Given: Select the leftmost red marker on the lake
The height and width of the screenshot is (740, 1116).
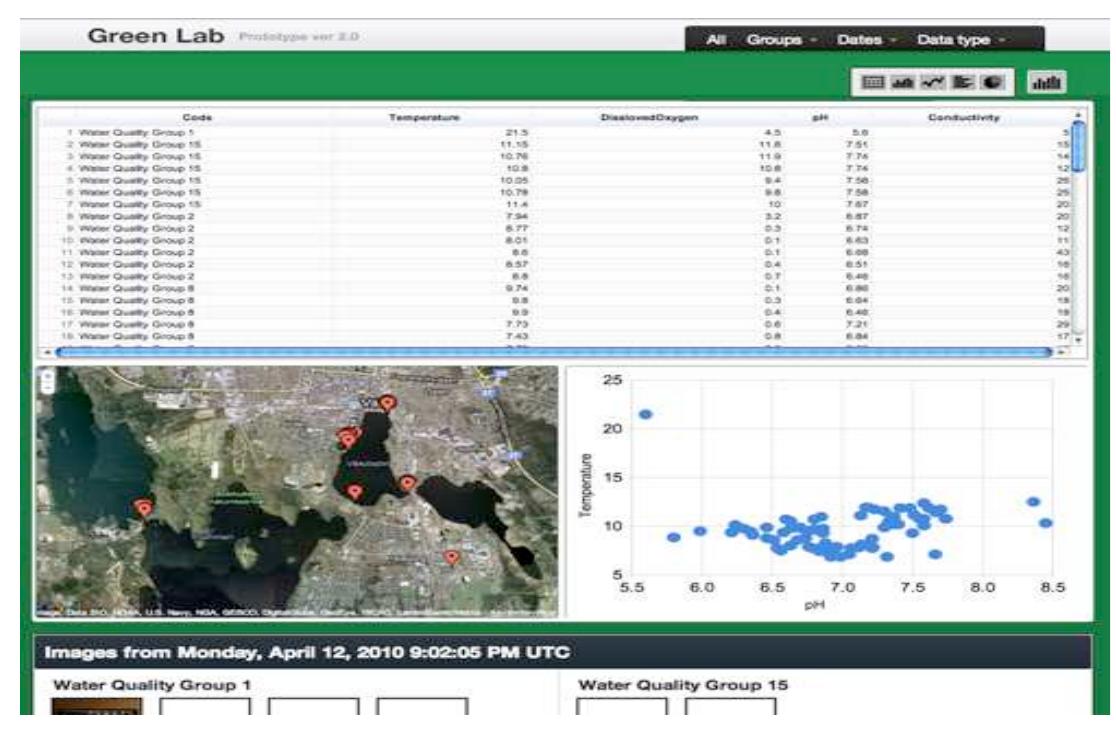Looking at the screenshot, I should (x=146, y=507).
